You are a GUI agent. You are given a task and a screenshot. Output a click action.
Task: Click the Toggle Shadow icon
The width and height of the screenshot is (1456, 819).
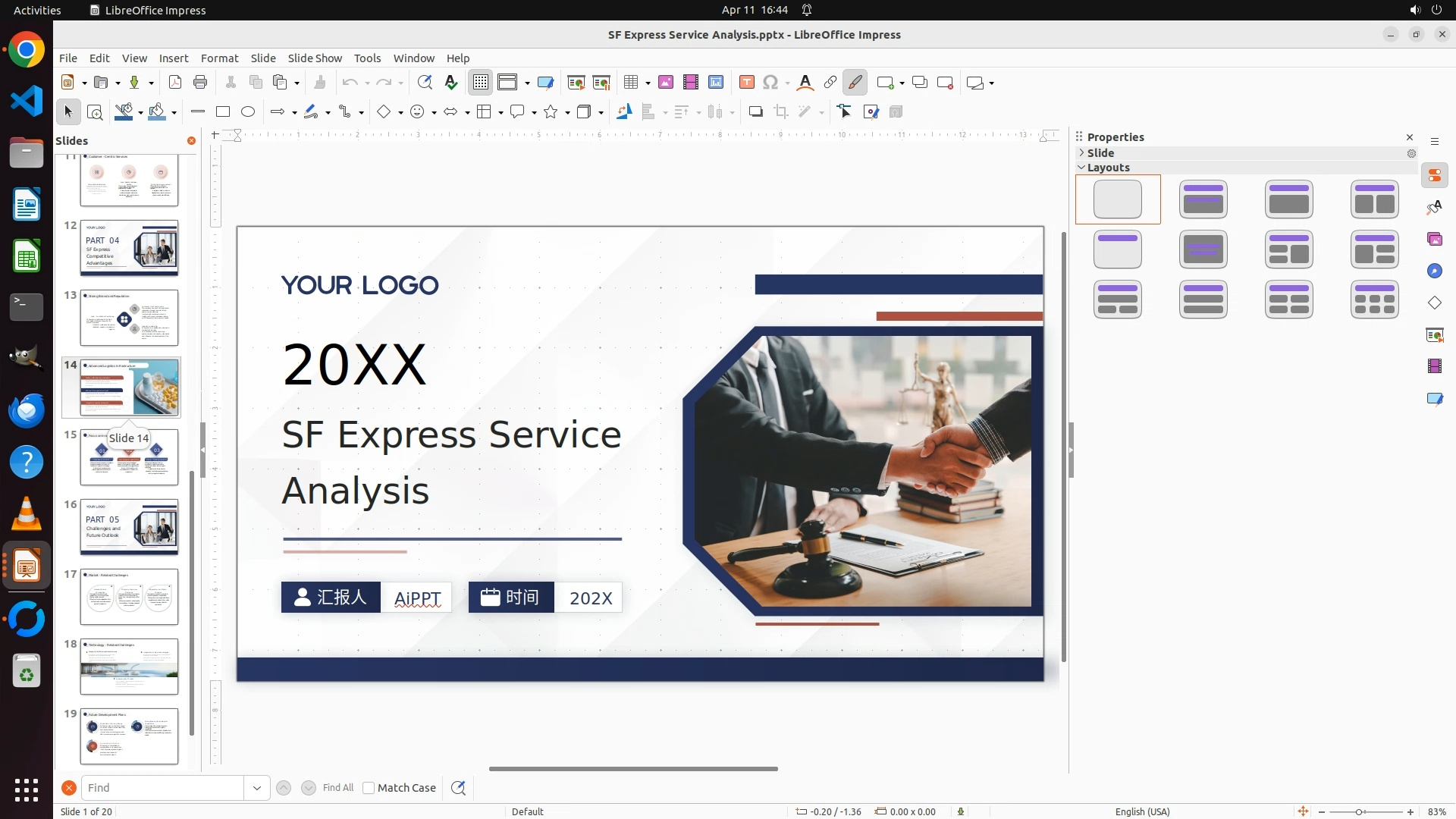pos(755,112)
